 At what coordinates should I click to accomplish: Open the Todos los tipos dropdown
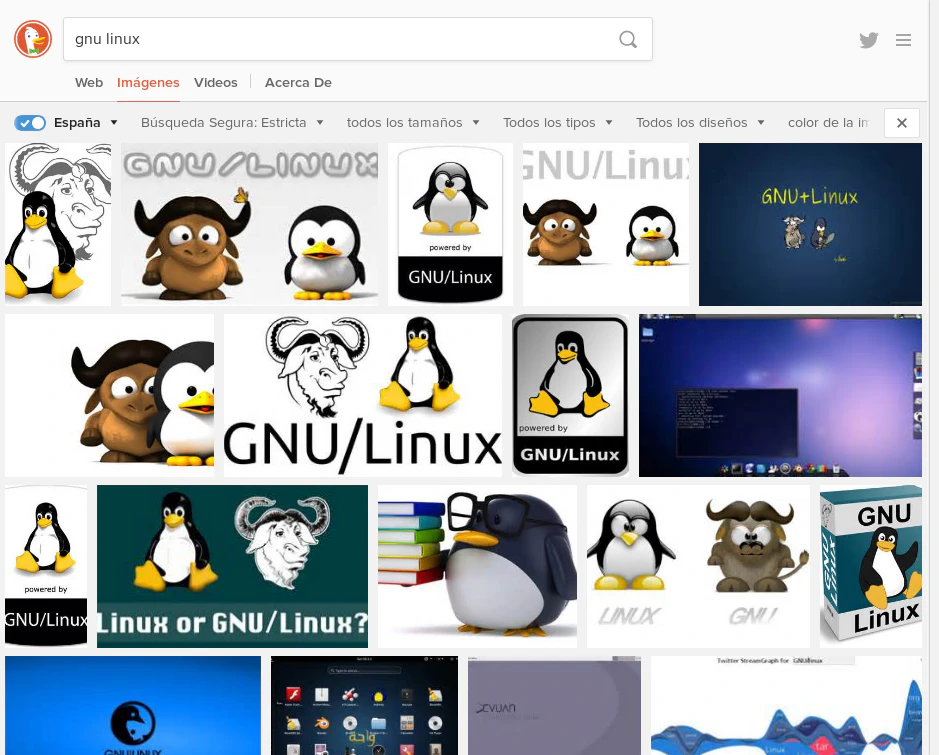point(558,123)
